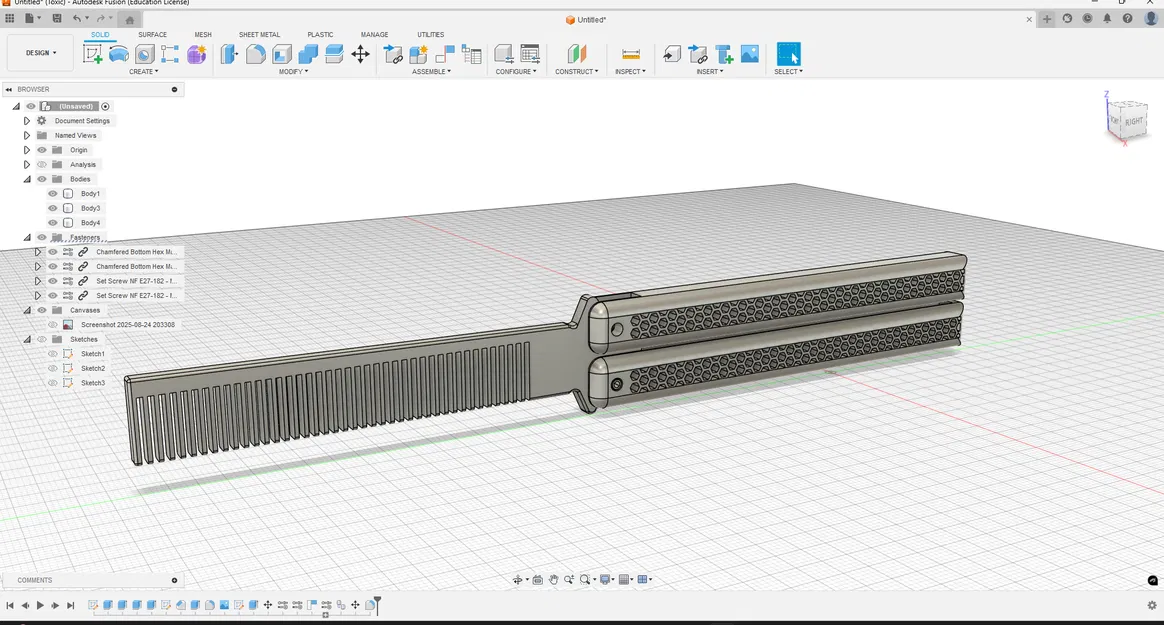Select the Revolve tool
The width and height of the screenshot is (1164, 625).
120,54
